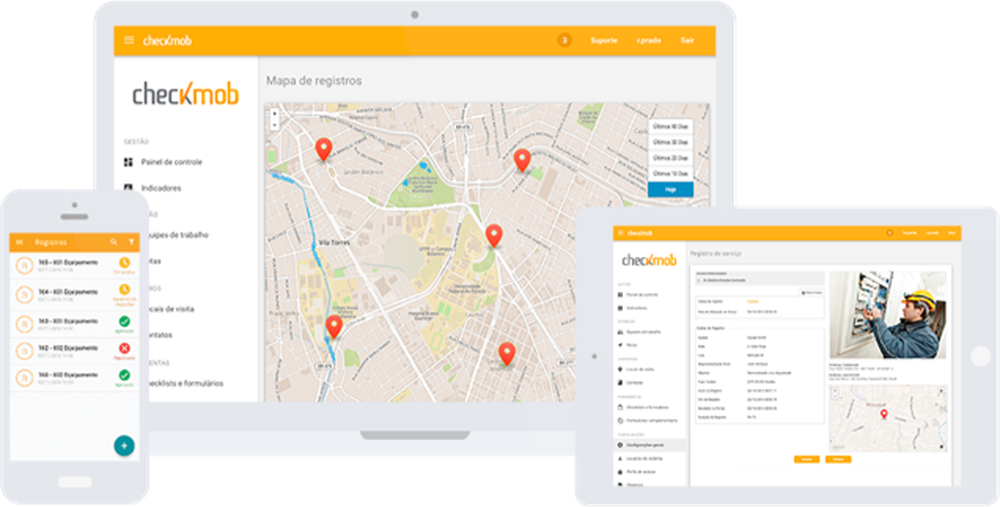Open record 145 on the phone list
1000x507 pixels.
(74, 265)
